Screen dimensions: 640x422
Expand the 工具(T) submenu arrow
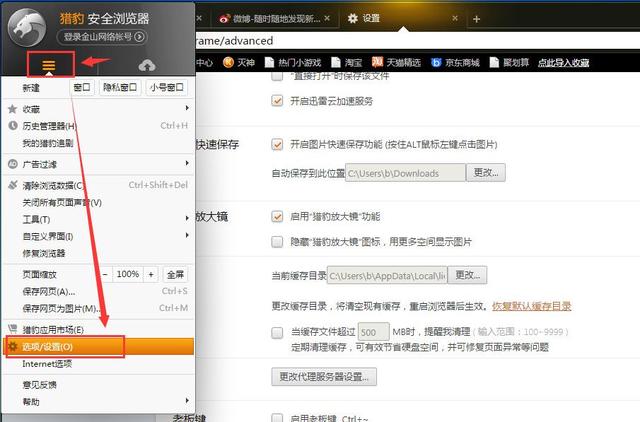click(x=187, y=218)
